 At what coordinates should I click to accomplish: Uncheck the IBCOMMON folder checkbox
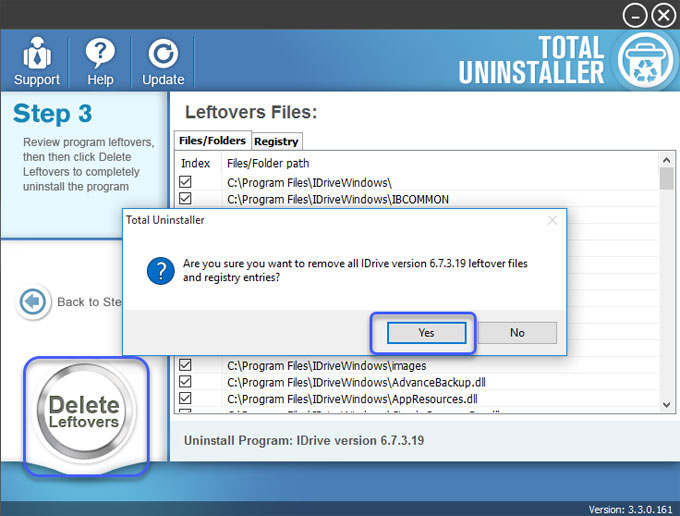coord(185,198)
